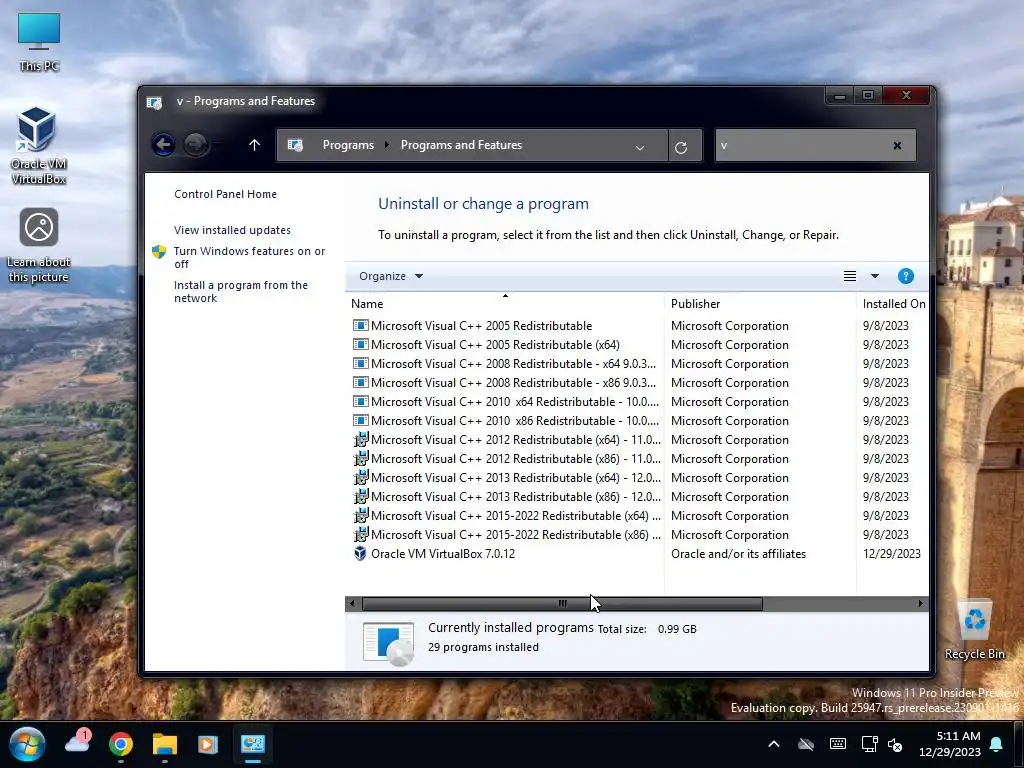The image size is (1024, 768).
Task: Click the Visual C++ 2012 (x64) installer icon
Action: [x=360, y=440]
